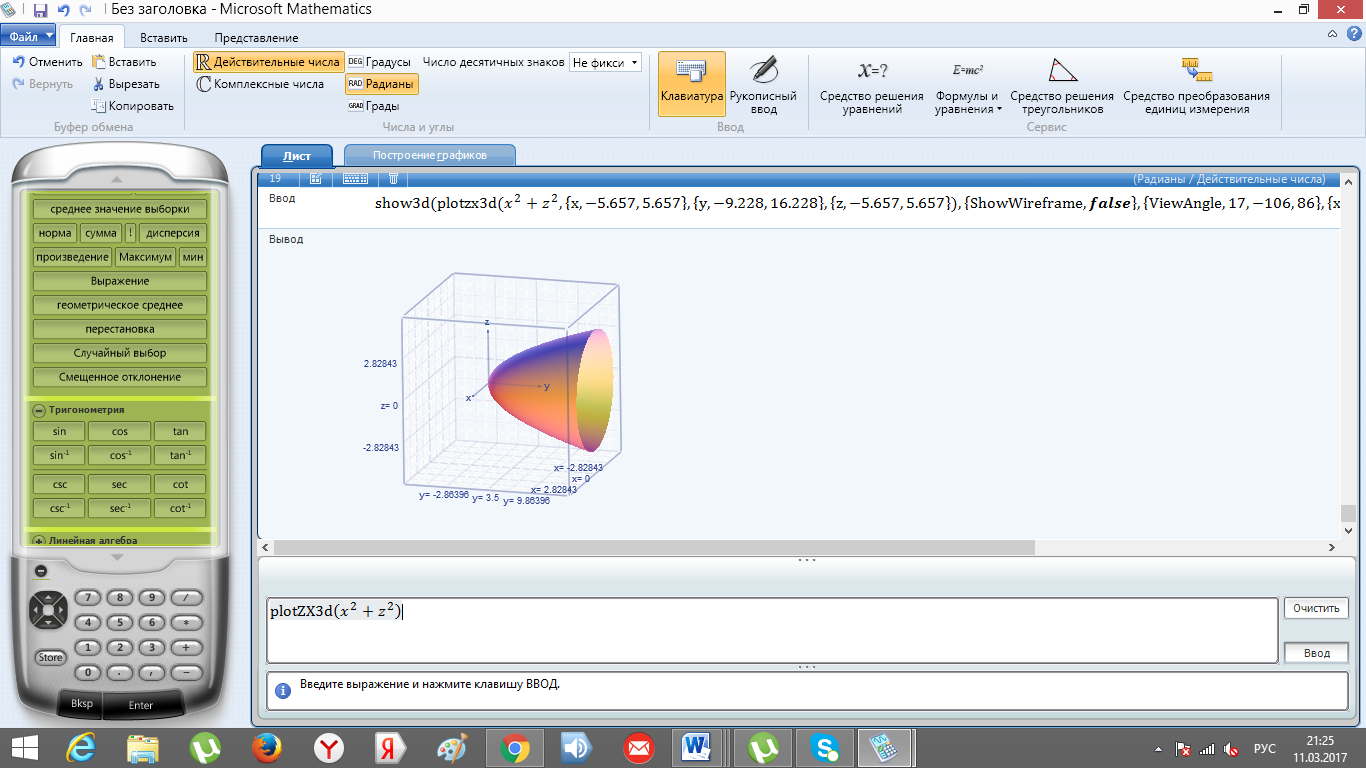Switch angle units to Градусы
The width and height of the screenshot is (1366, 768).
[379, 62]
